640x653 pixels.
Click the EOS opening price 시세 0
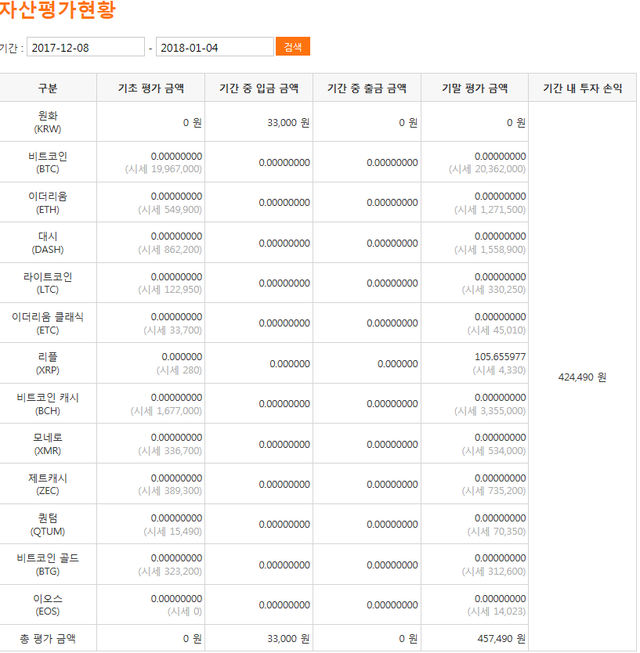184,612
